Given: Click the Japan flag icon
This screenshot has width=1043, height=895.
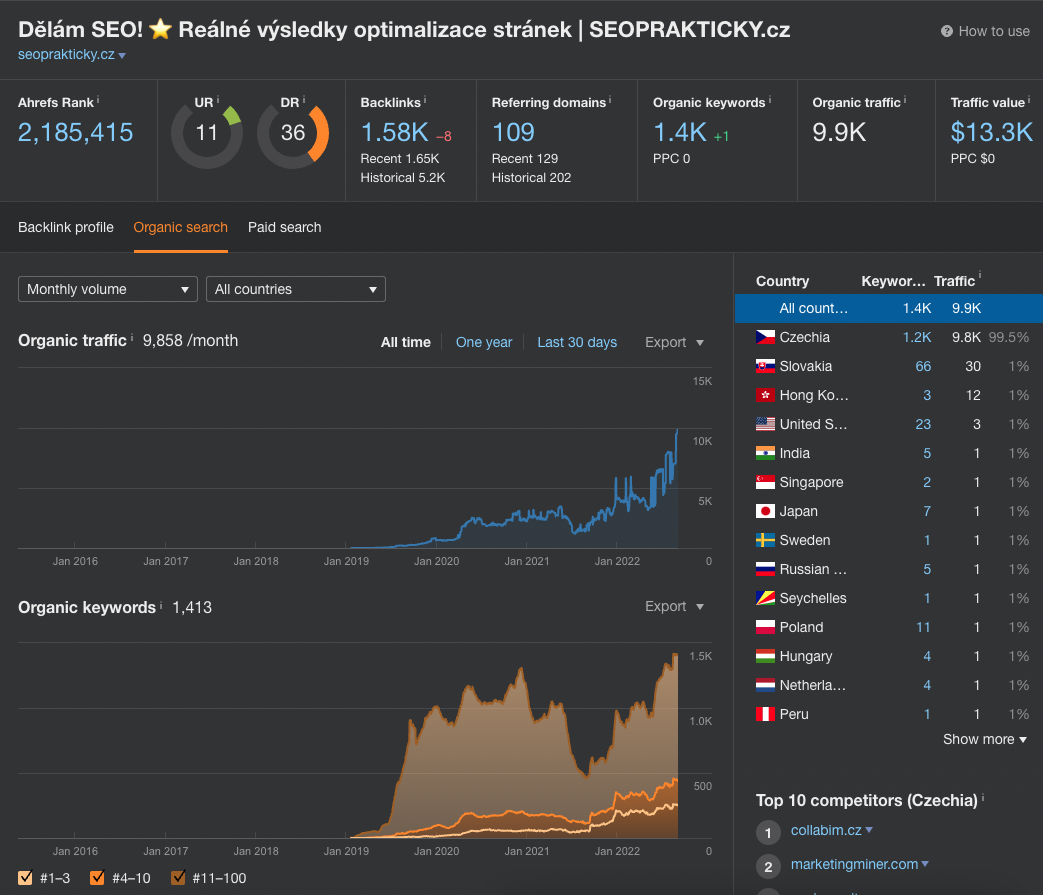Looking at the screenshot, I should point(766,511).
